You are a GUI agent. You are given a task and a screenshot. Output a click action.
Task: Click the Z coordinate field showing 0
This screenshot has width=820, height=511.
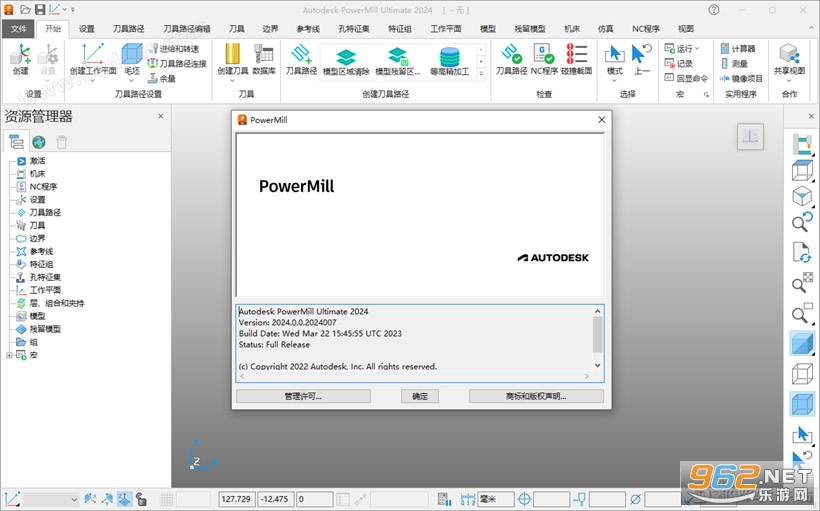pyautogui.click(x=314, y=499)
